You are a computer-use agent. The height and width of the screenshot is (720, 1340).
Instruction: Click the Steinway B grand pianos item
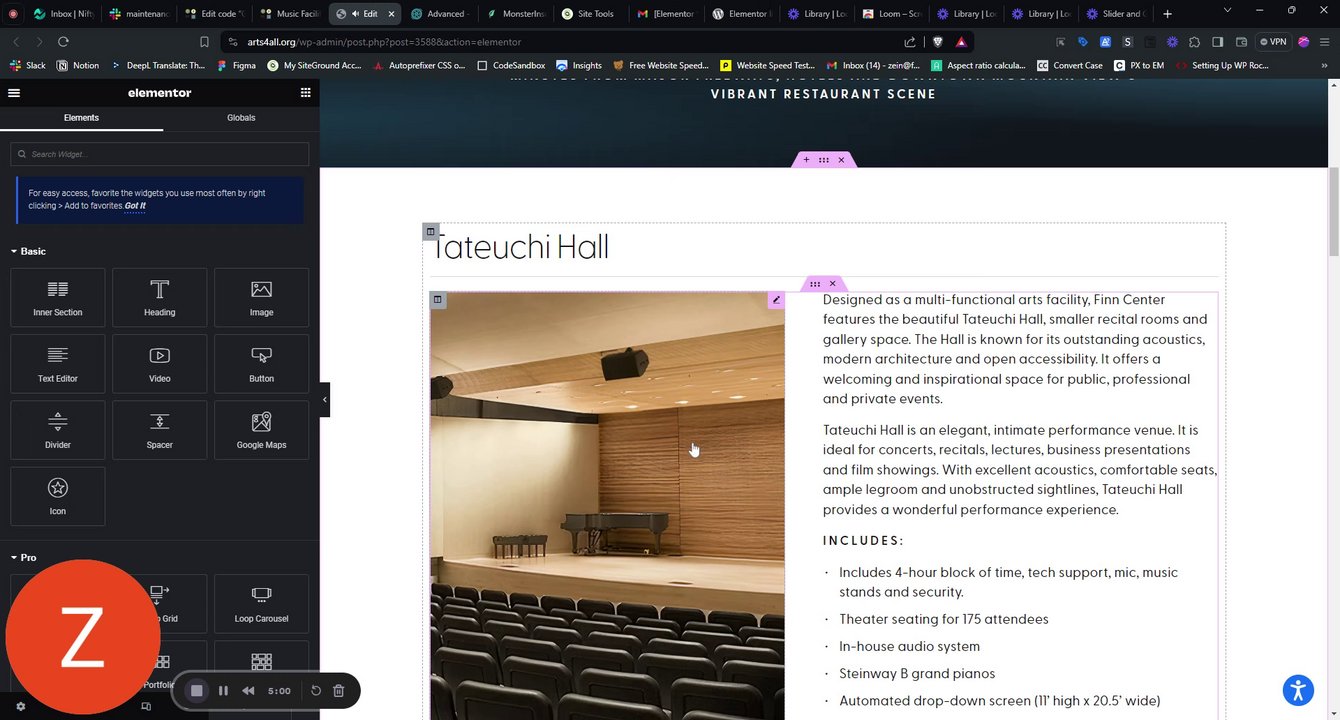click(x=917, y=674)
